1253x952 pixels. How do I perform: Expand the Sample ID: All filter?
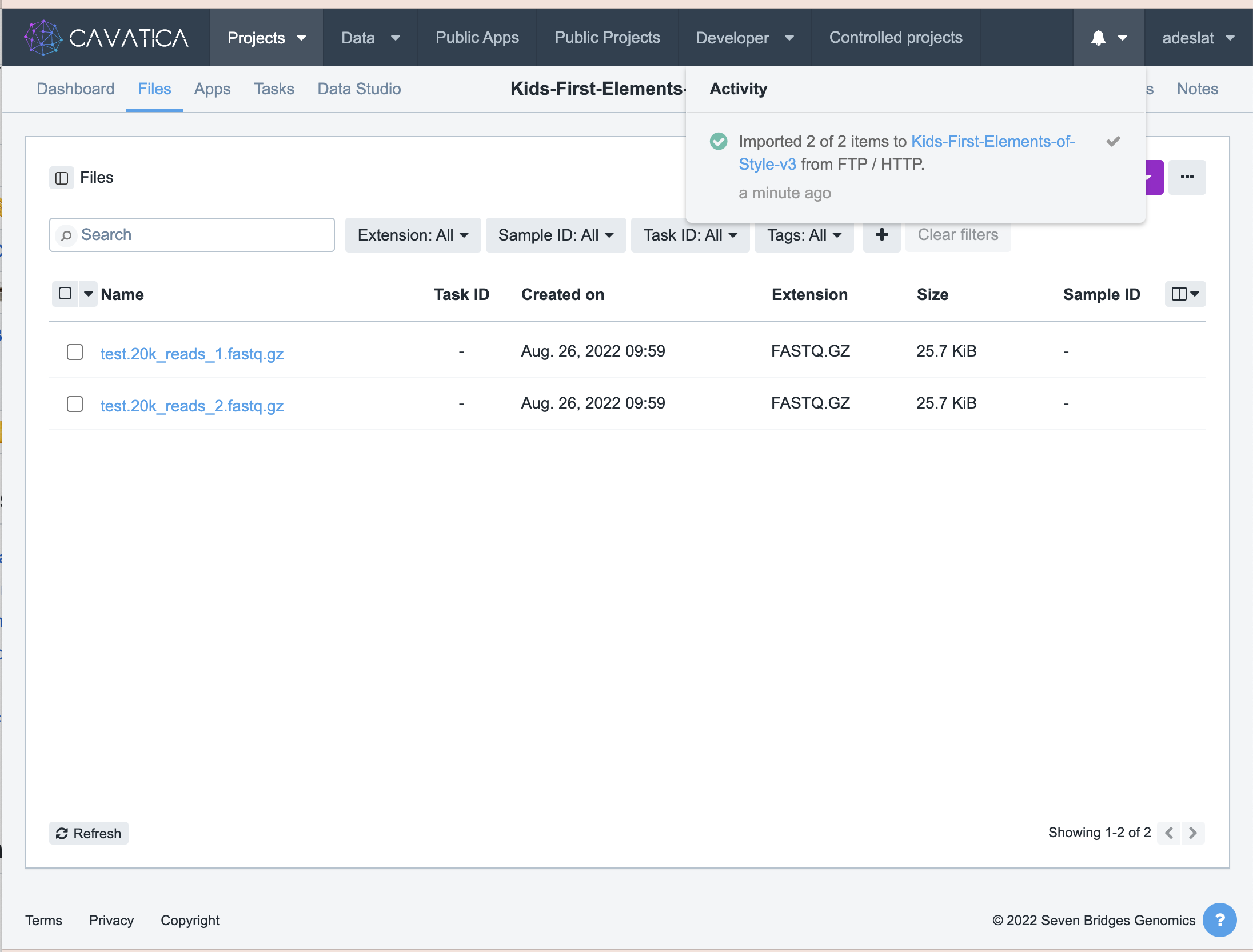(556, 235)
